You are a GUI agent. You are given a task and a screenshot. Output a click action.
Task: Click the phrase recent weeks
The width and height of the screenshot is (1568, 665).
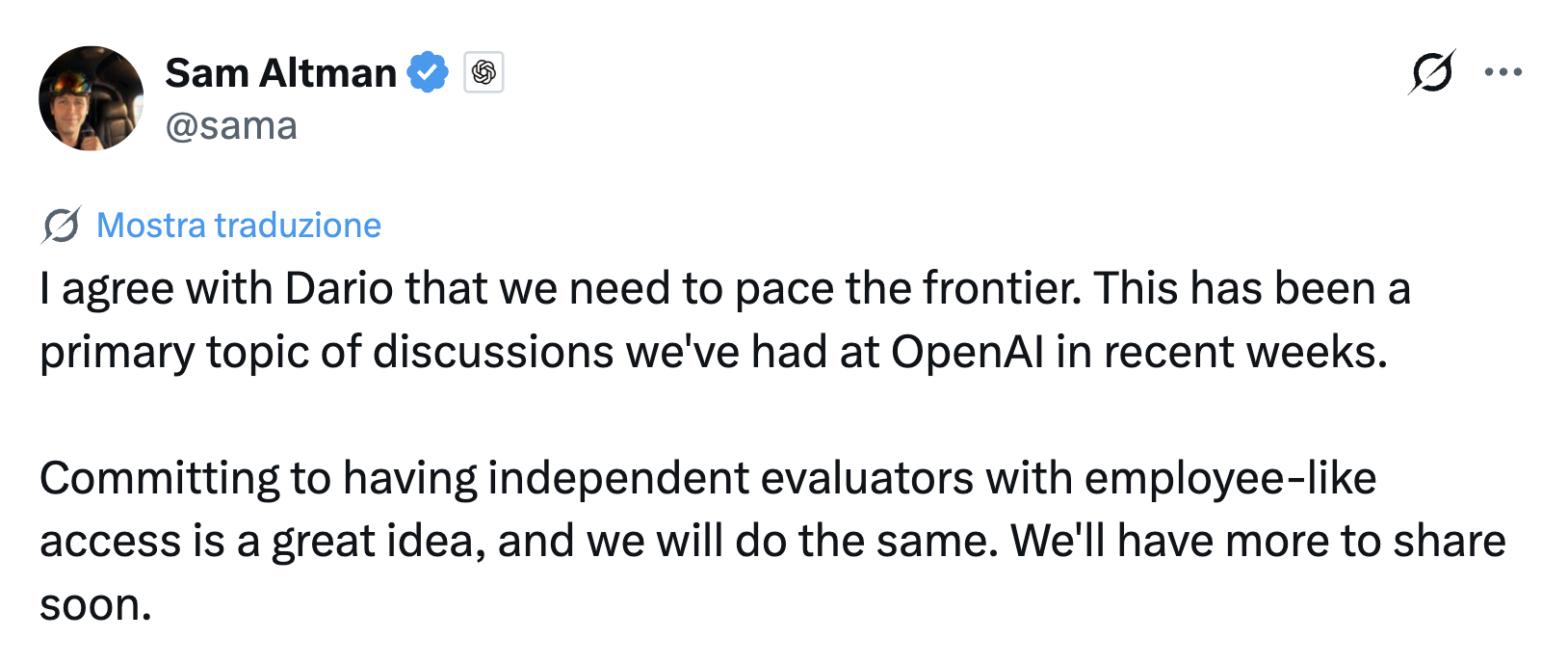pyautogui.click(x=1245, y=352)
